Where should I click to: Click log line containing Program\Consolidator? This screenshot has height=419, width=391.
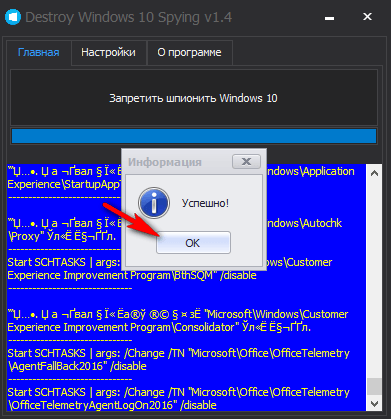pyautogui.click(x=159, y=327)
